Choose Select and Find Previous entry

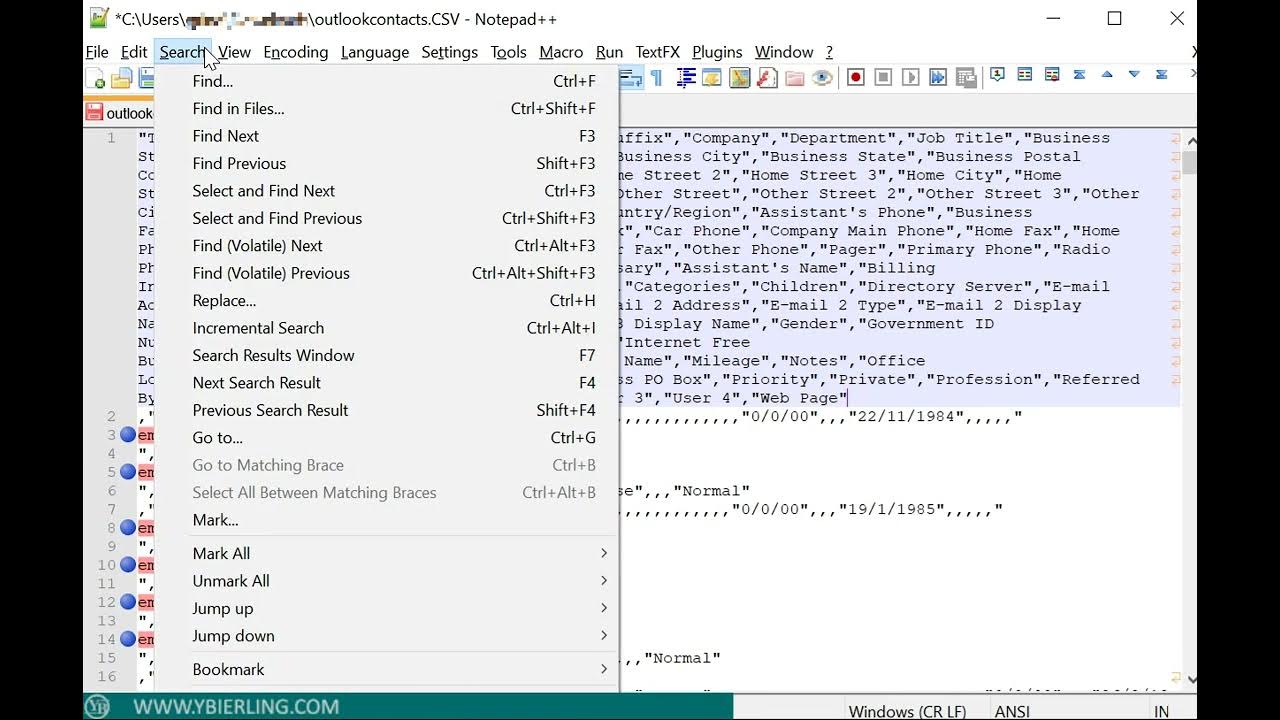[x=387, y=218]
